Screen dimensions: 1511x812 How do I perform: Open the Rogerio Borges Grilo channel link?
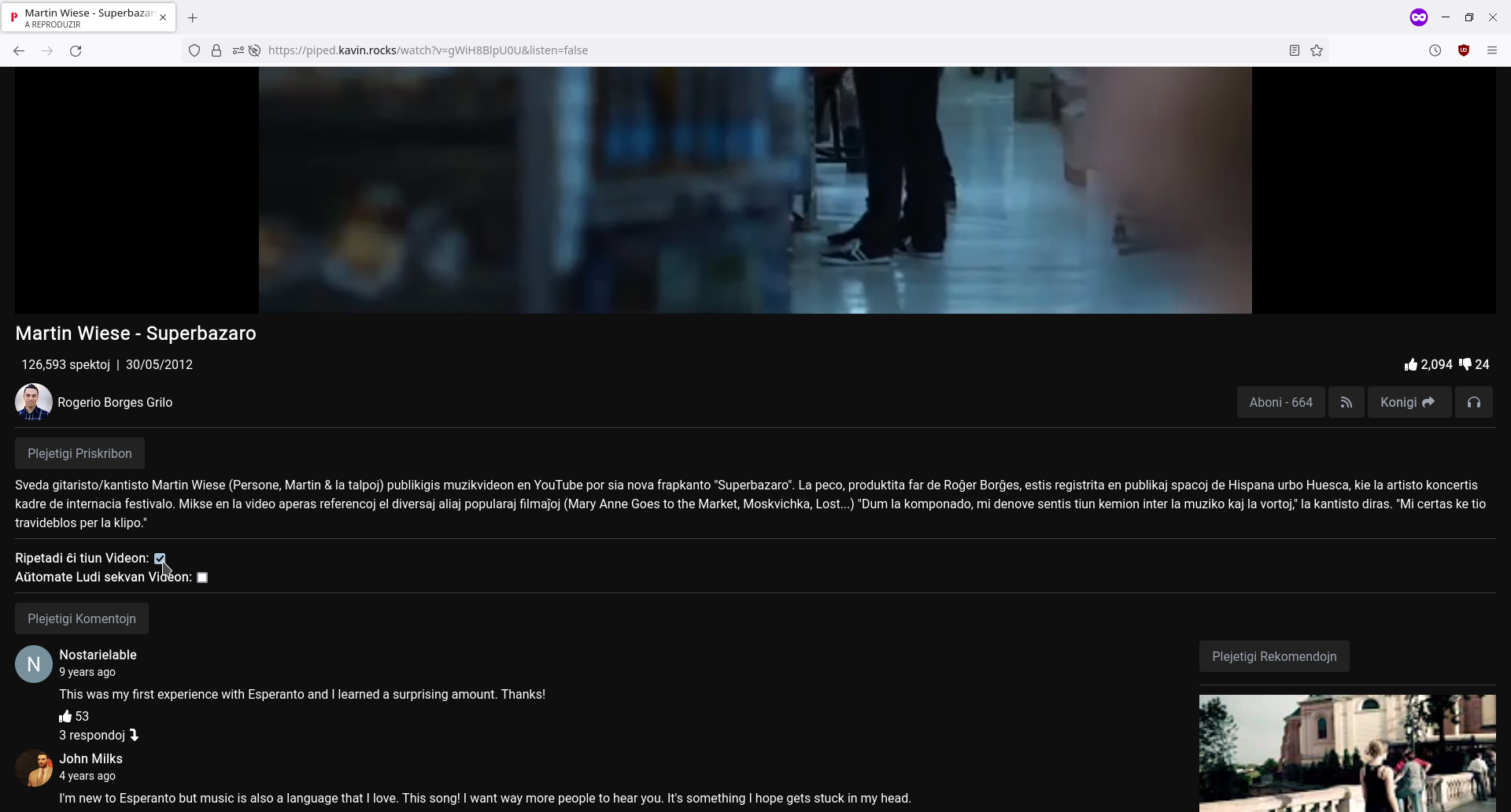[115, 402]
